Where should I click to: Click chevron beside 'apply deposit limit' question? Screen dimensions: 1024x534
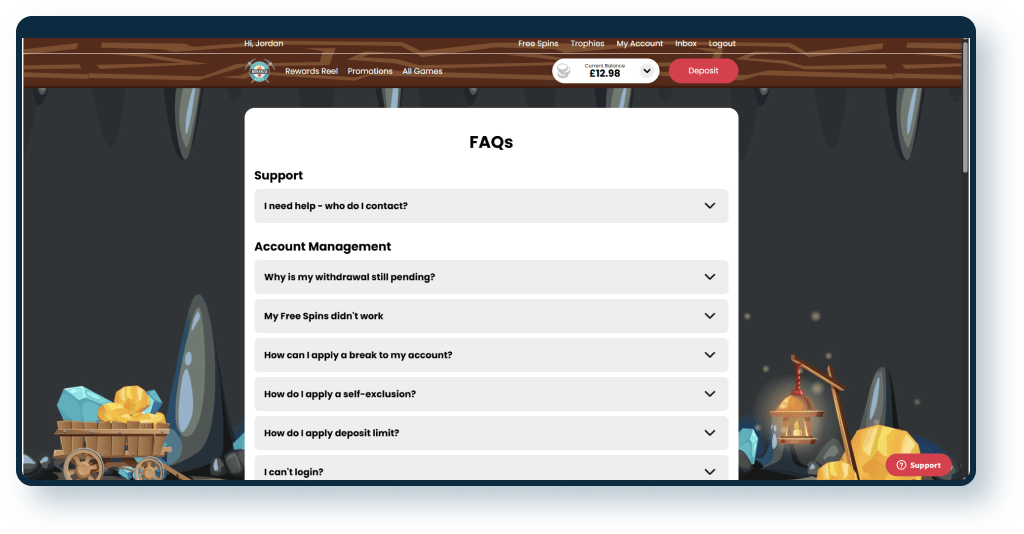710,433
